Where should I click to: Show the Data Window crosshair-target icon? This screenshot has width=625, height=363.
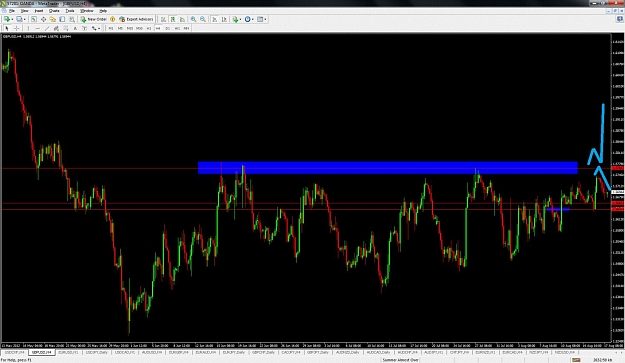point(43,19)
